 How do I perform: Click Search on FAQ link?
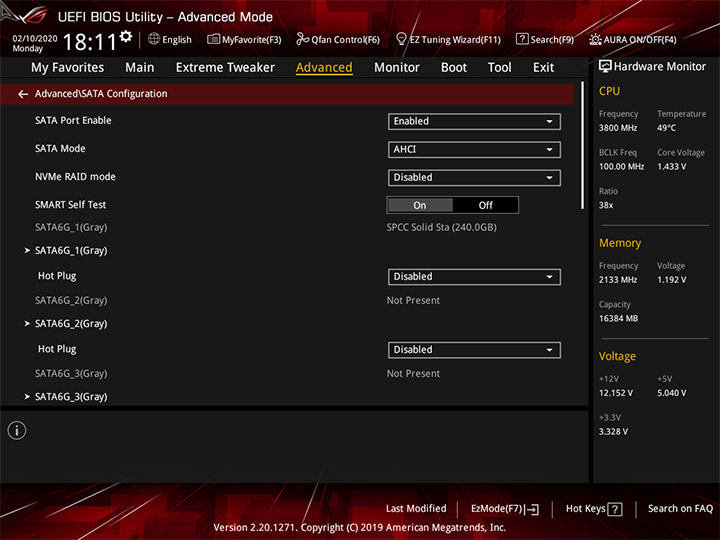pos(680,509)
